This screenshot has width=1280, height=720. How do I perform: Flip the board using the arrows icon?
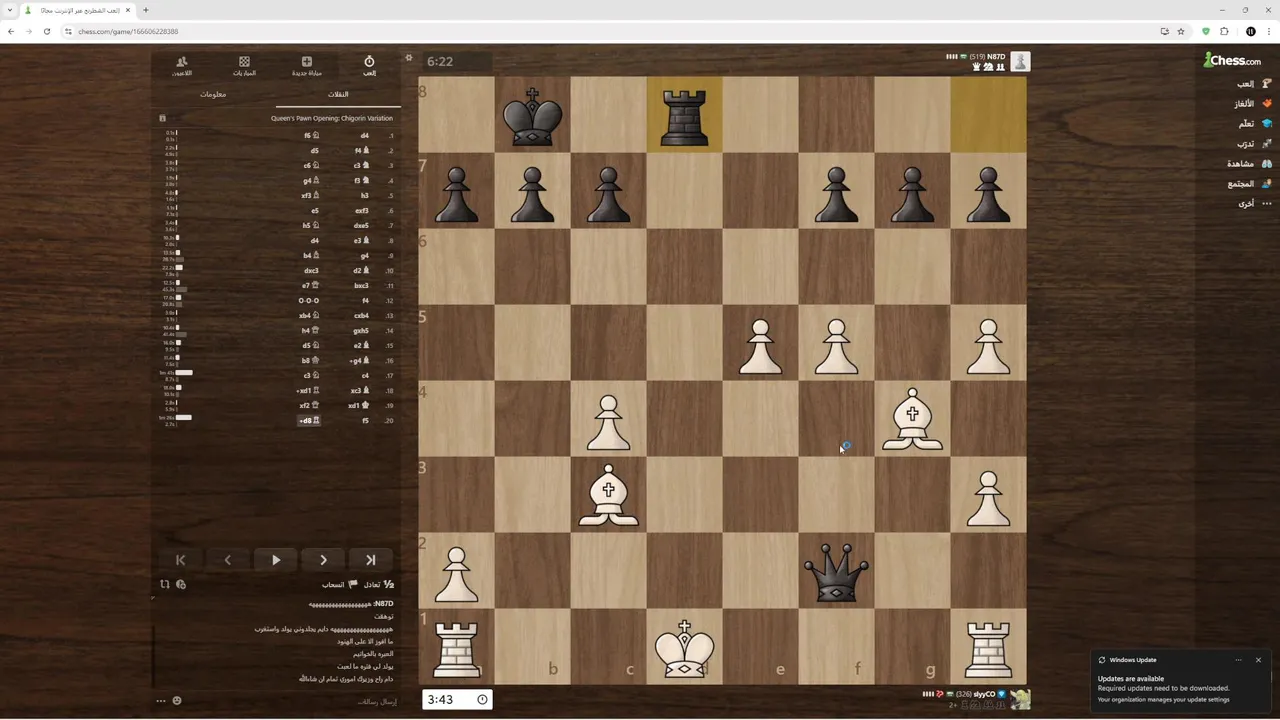(x=164, y=584)
